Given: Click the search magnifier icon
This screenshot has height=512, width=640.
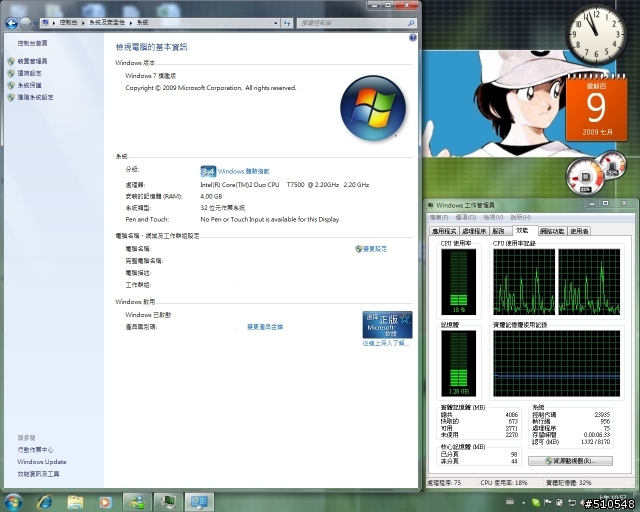Looking at the screenshot, I should (x=411, y=23).
